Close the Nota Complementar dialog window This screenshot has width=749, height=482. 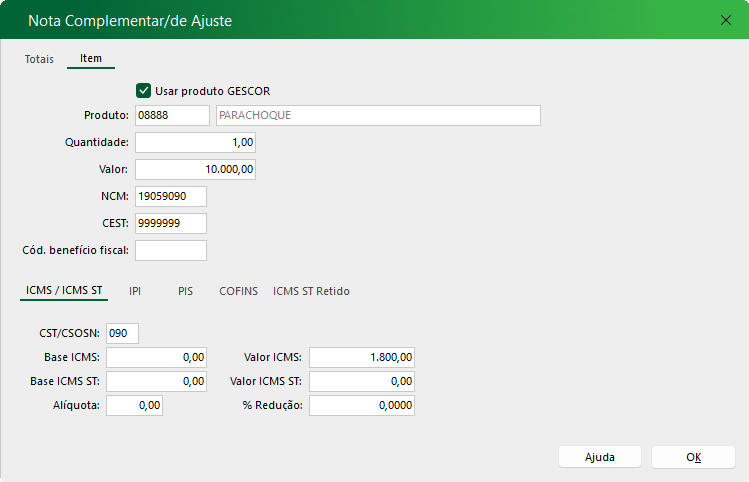(725, 19)
